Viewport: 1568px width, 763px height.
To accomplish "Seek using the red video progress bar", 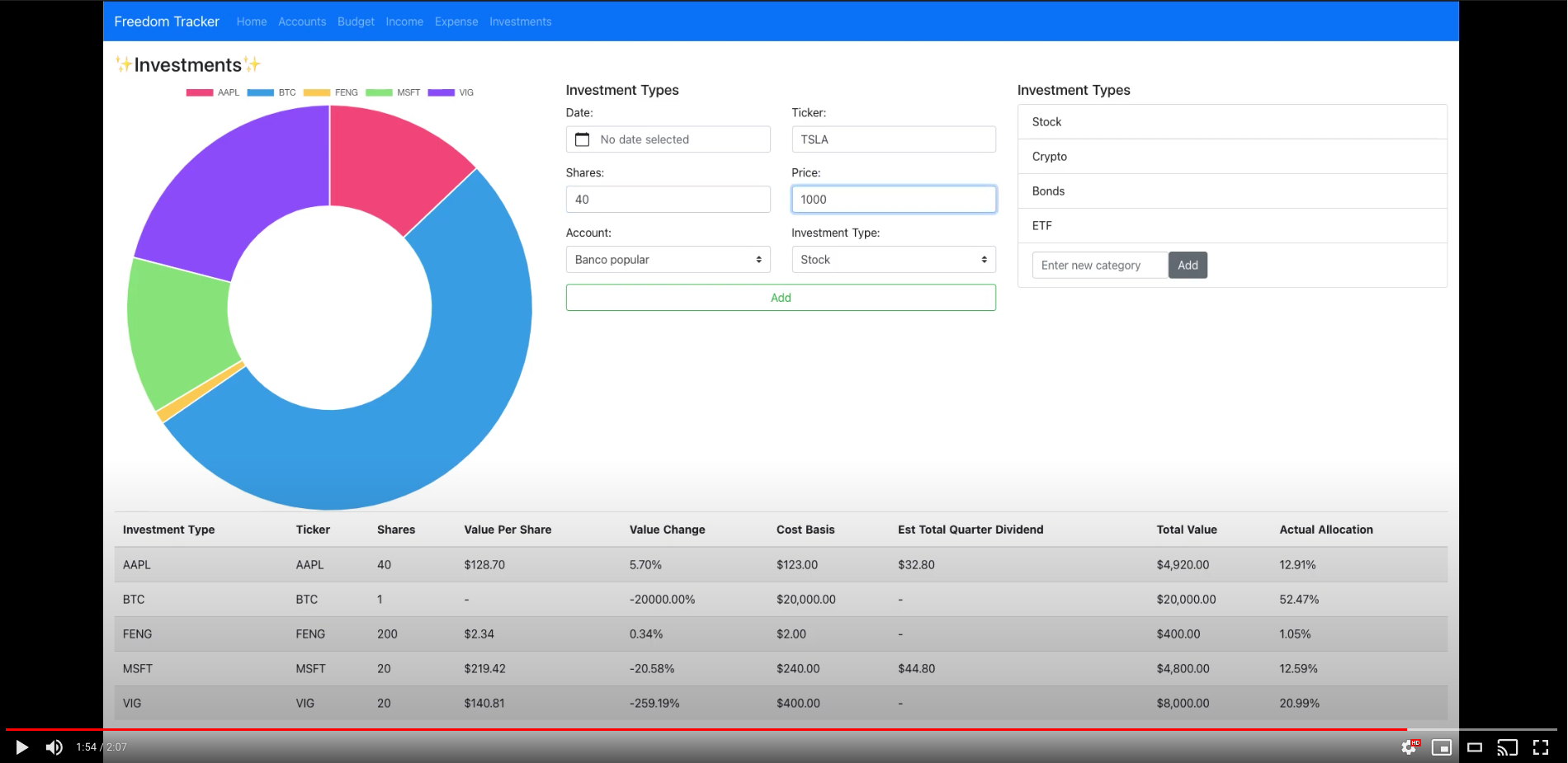I will click(x=784, y=729).
